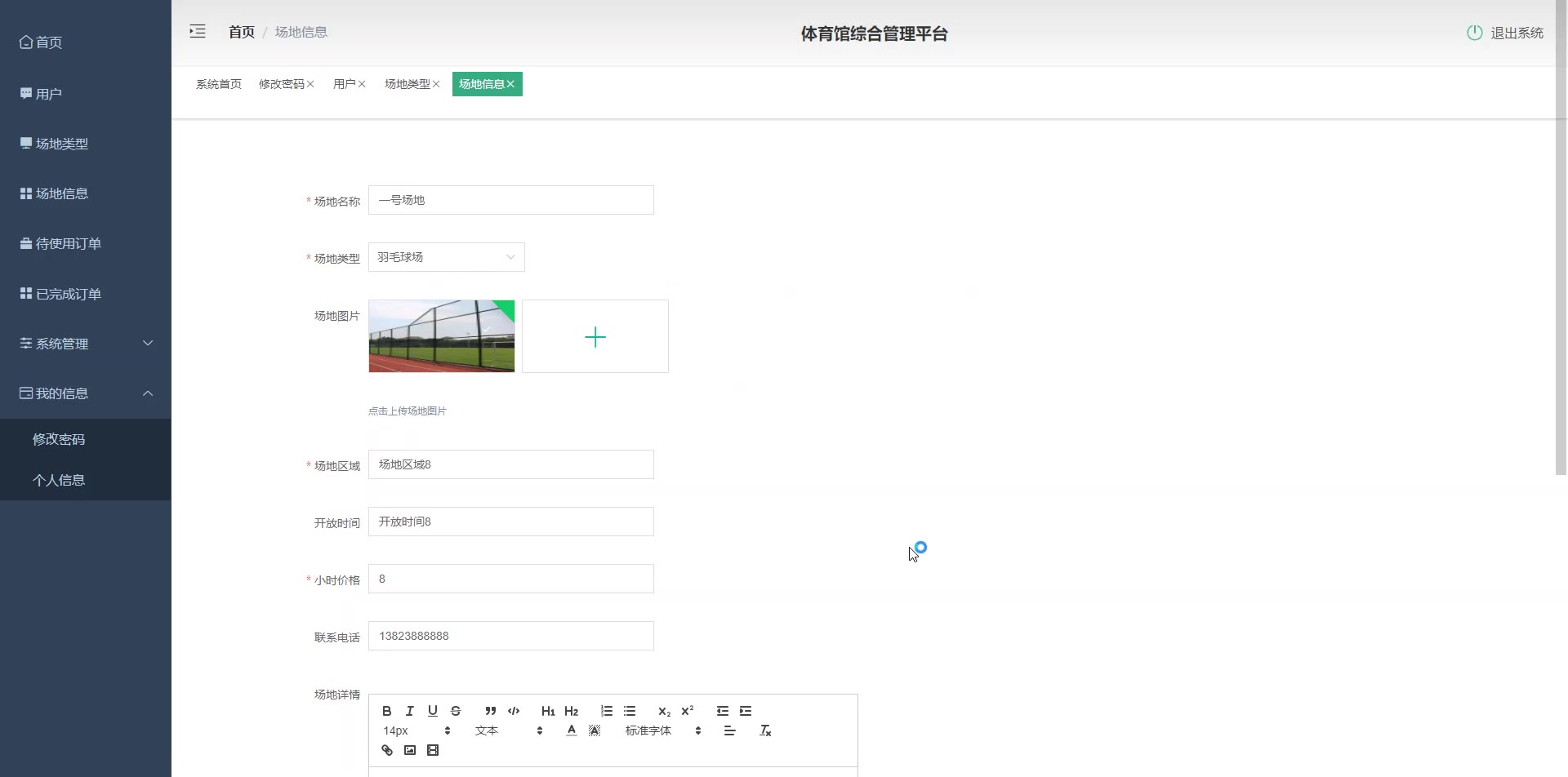Open text background color picker
This screenshot has height=777, width=1568.
(x=595, y=730)
